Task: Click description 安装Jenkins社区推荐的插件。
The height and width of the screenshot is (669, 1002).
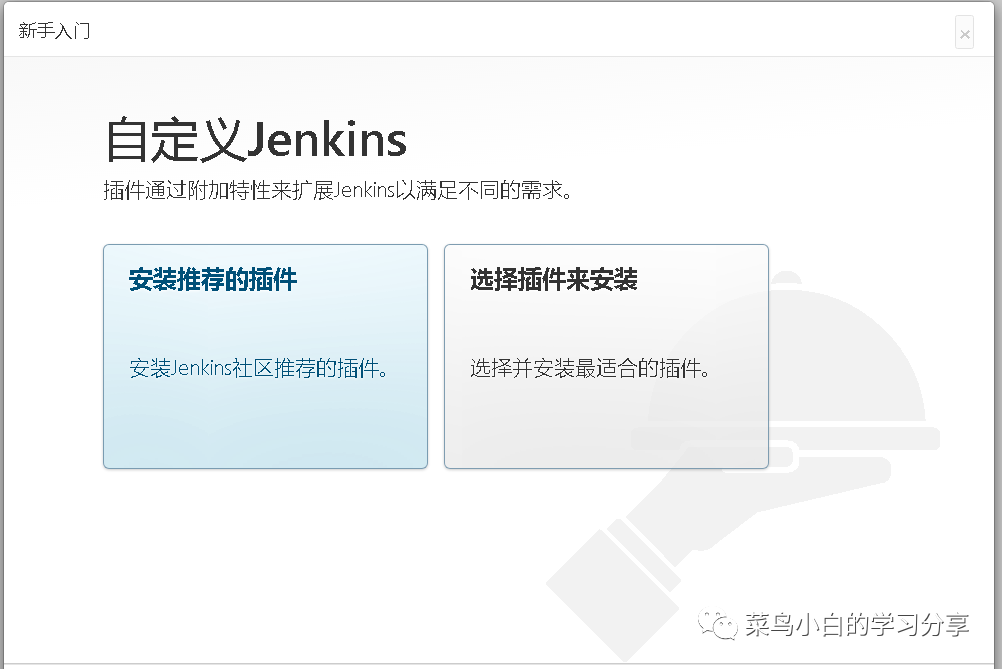Action: tap(259, 368)
